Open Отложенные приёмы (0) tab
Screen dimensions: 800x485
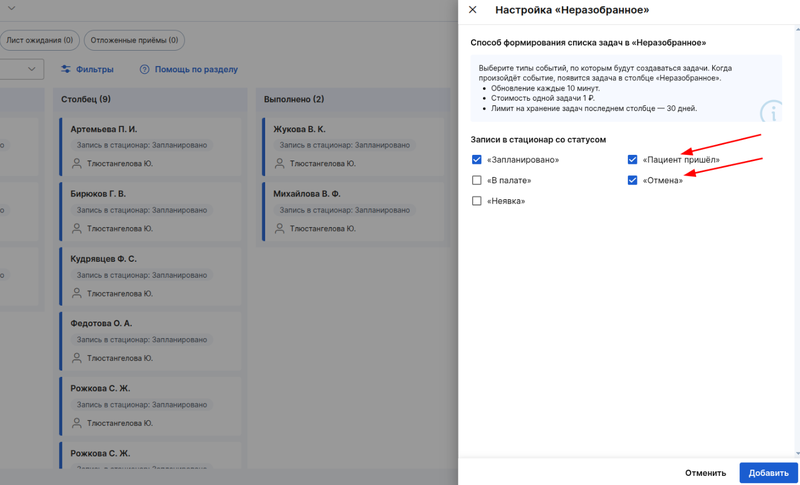coord(134,41)
